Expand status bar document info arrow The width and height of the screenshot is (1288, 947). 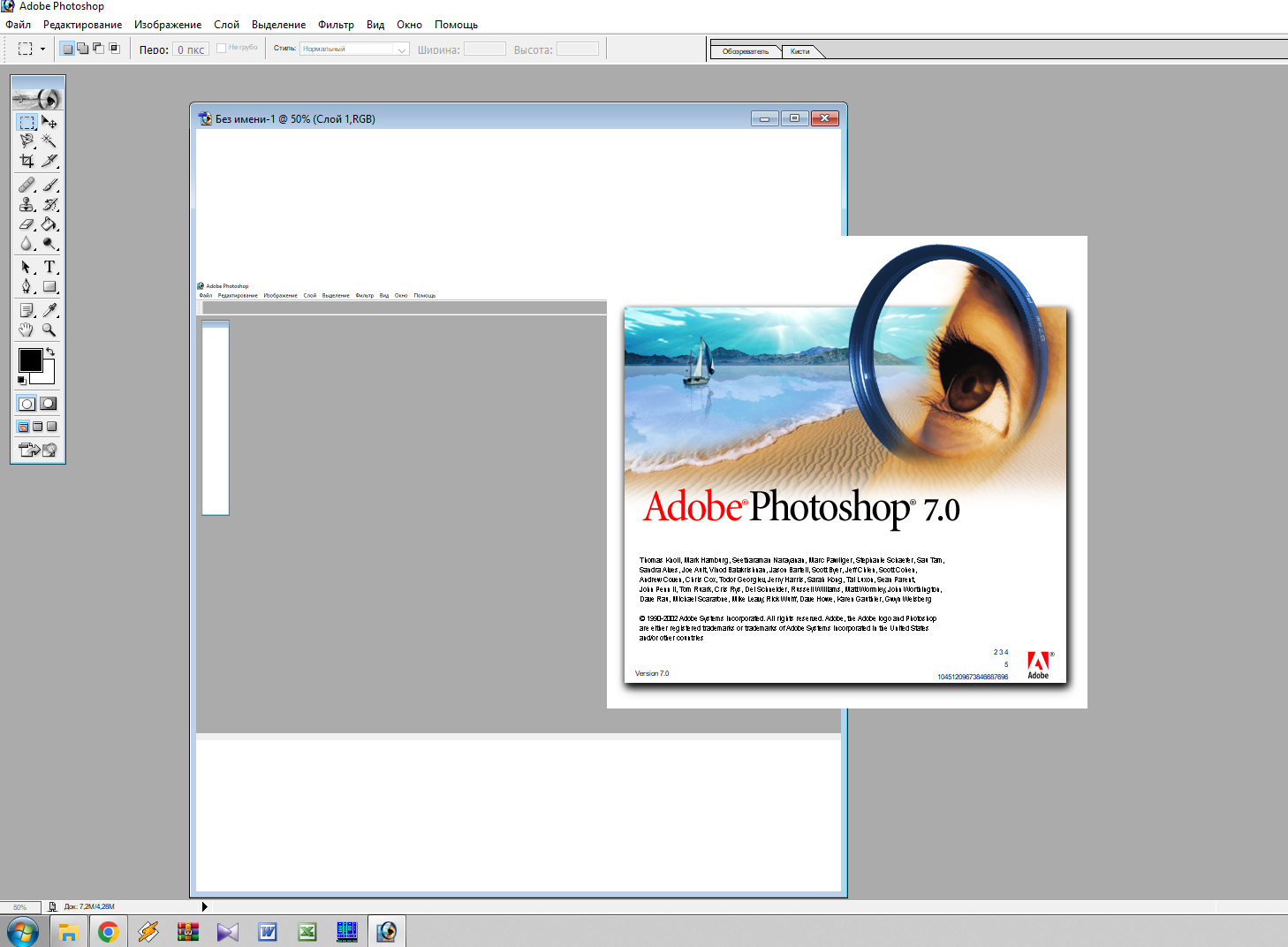tap(204, 906)
